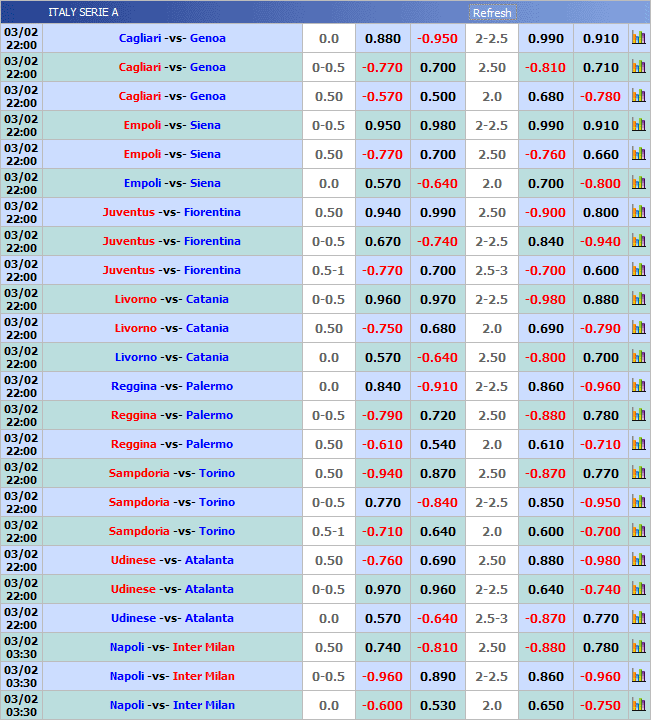Open chart icon for Livorno-Catania 0.50 handicap row
The height and width of the screenshot is (720, 651).
(x=638, y=328)
